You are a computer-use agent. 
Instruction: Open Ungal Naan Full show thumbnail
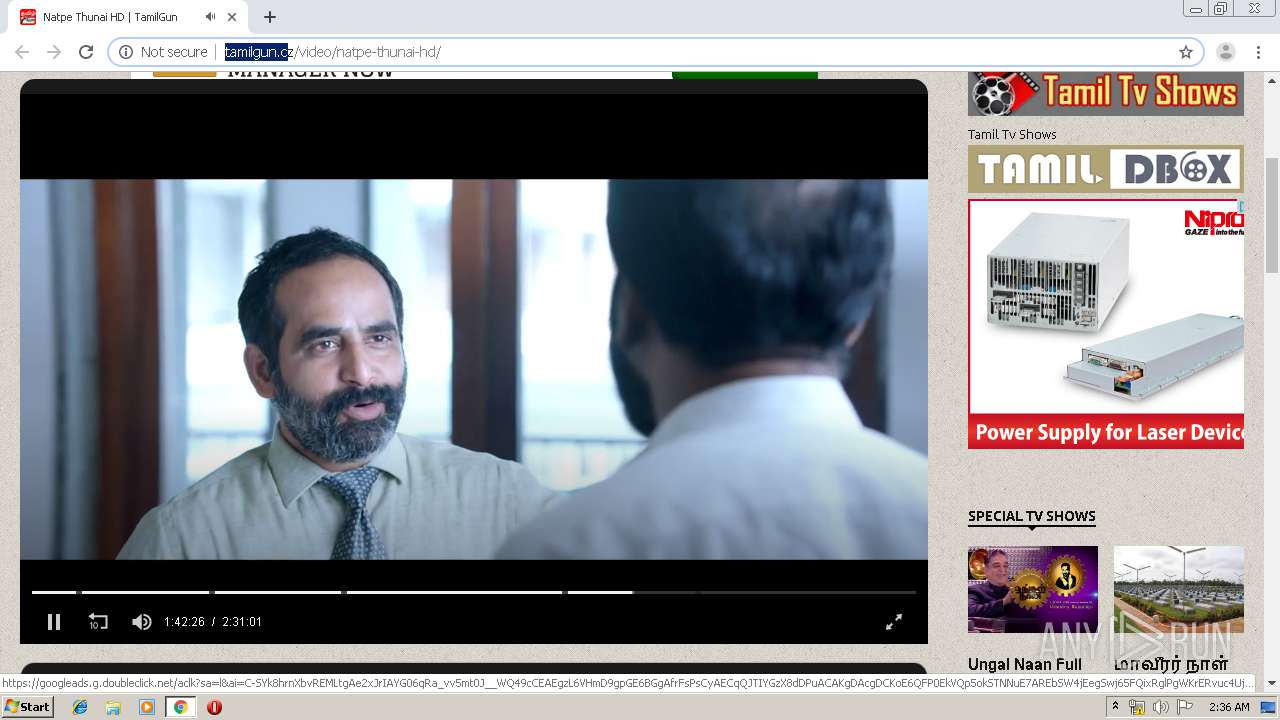pos(1033,589)
